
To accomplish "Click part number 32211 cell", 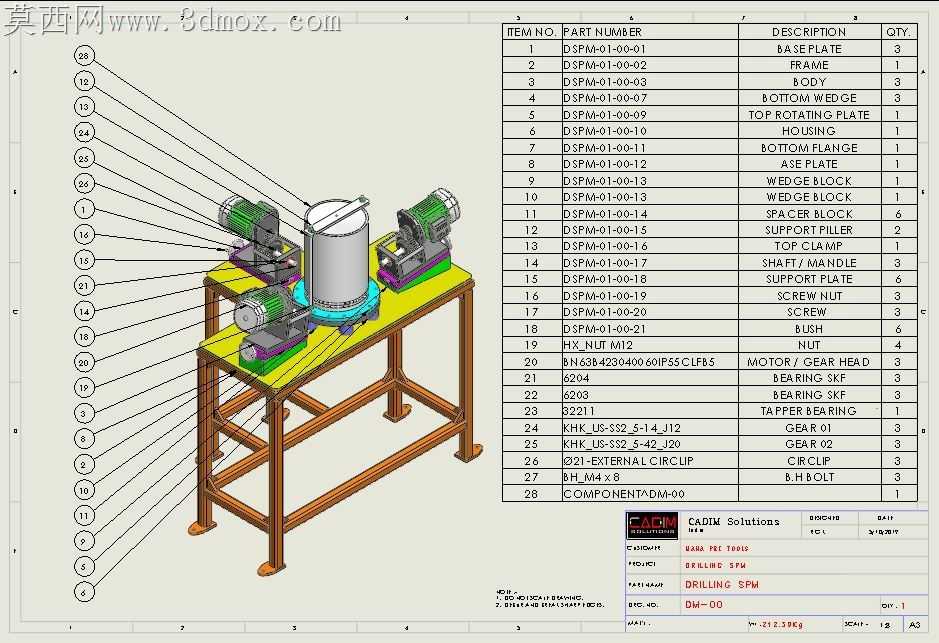I will pyautogui.click(x=650, y=411).
